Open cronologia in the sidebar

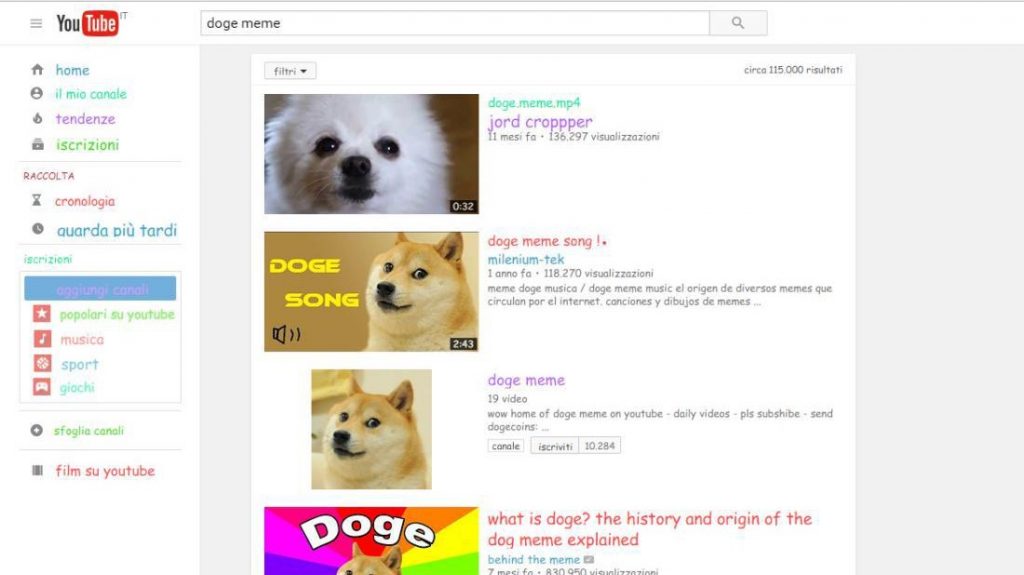(85, 201)
